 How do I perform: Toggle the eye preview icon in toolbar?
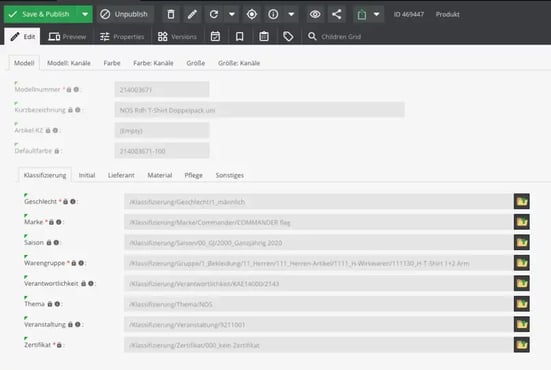(315, 14)
